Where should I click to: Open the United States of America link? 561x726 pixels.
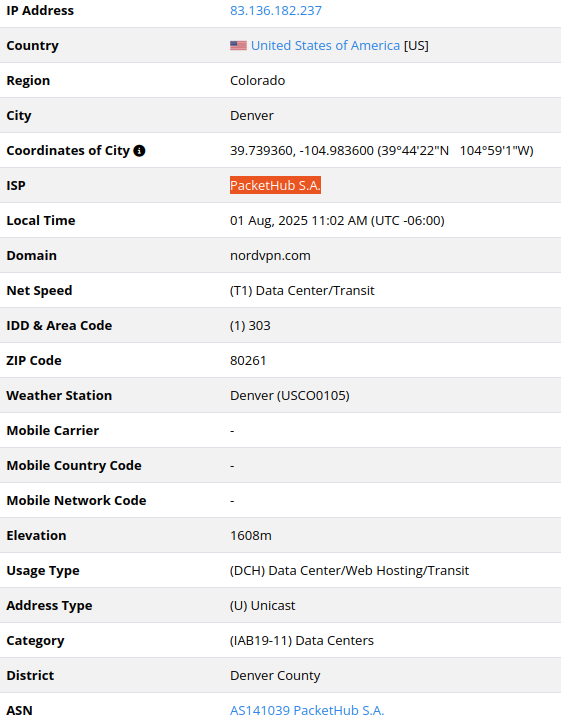tap(325, 45)
